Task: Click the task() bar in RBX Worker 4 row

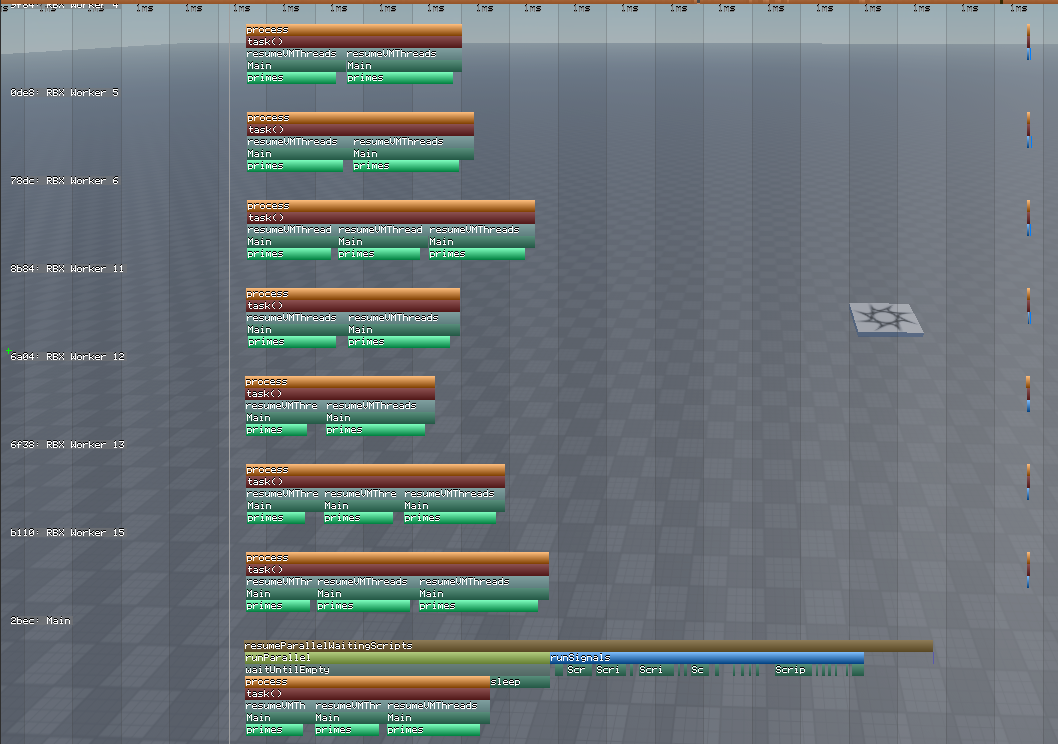Action: pos(354,42)
